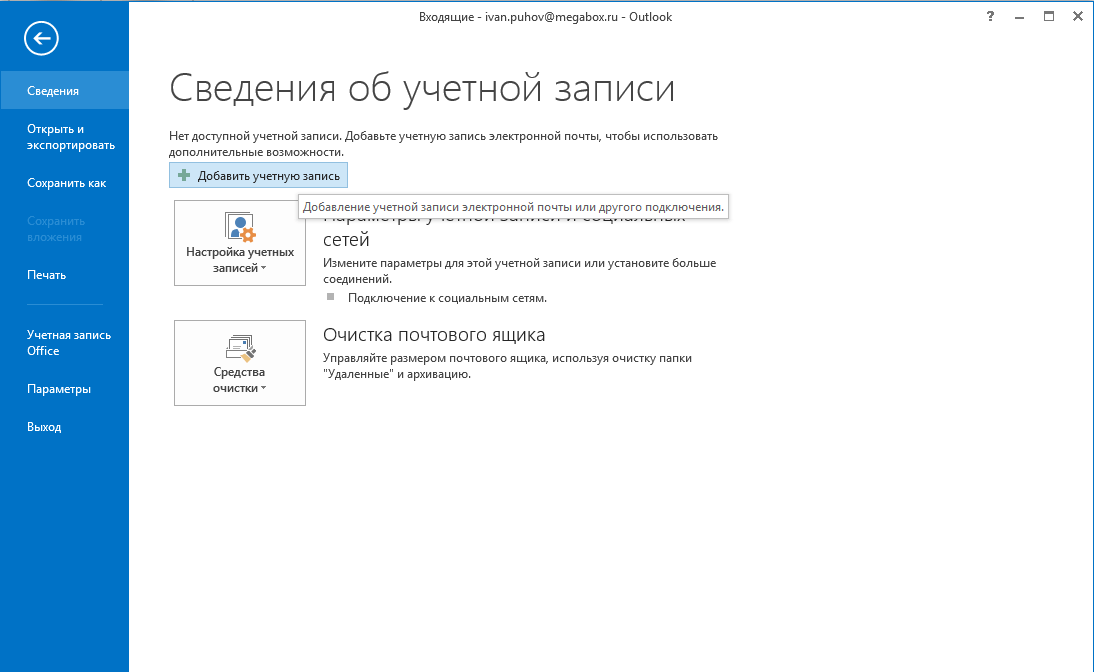Click the green plus icon for adding account
The width and height of the screenshot is (1094, 672).
pyautogui.click(x=183, y=176)
